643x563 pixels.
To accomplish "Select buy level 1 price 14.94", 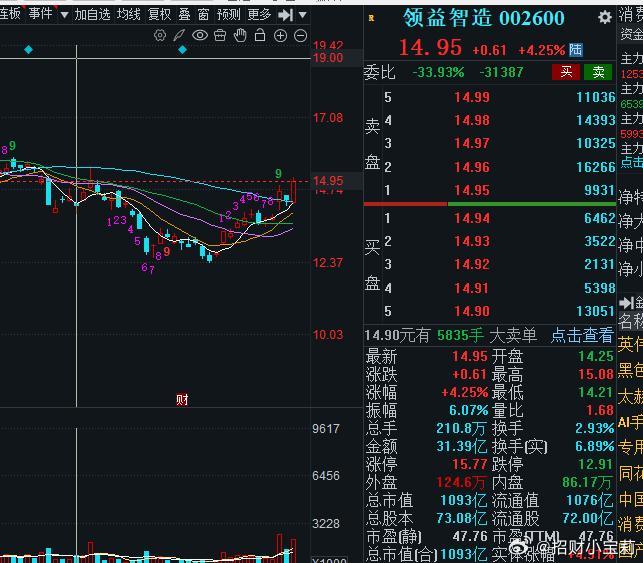I will 472,218.
